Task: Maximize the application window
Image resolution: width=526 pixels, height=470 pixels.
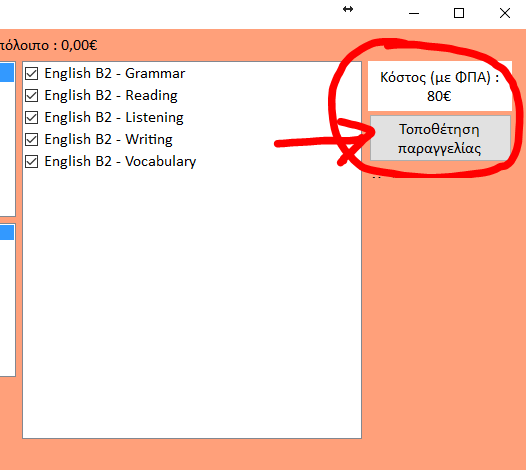Action: (x=459, y=13)
